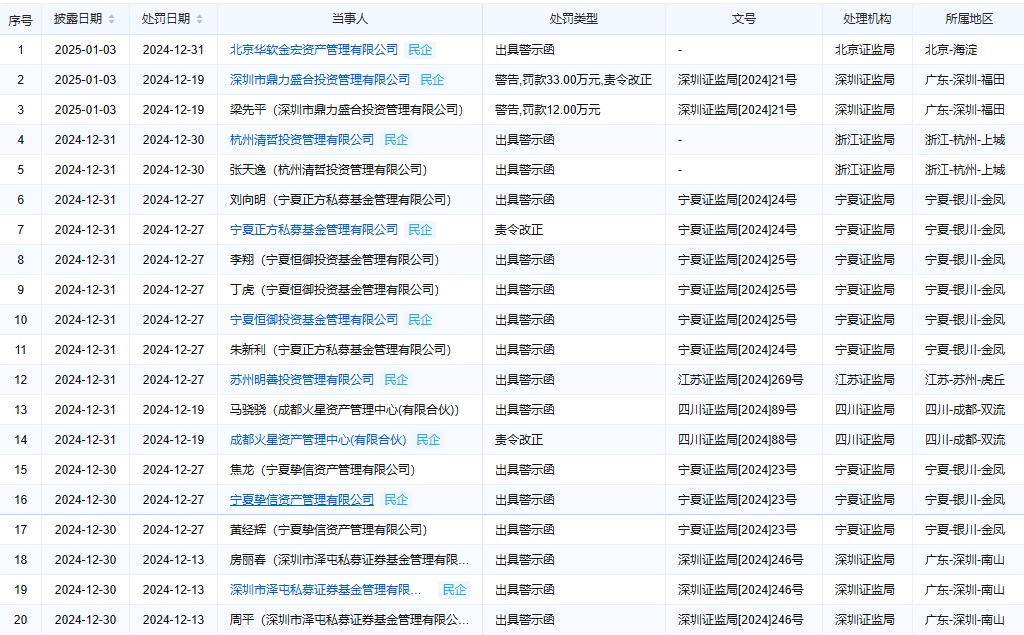Viewport: 1024px width, 635px height.
Task: Click 民企 tag beside 宁夏恒御投资基金管理有限公司
Action: 420,320
